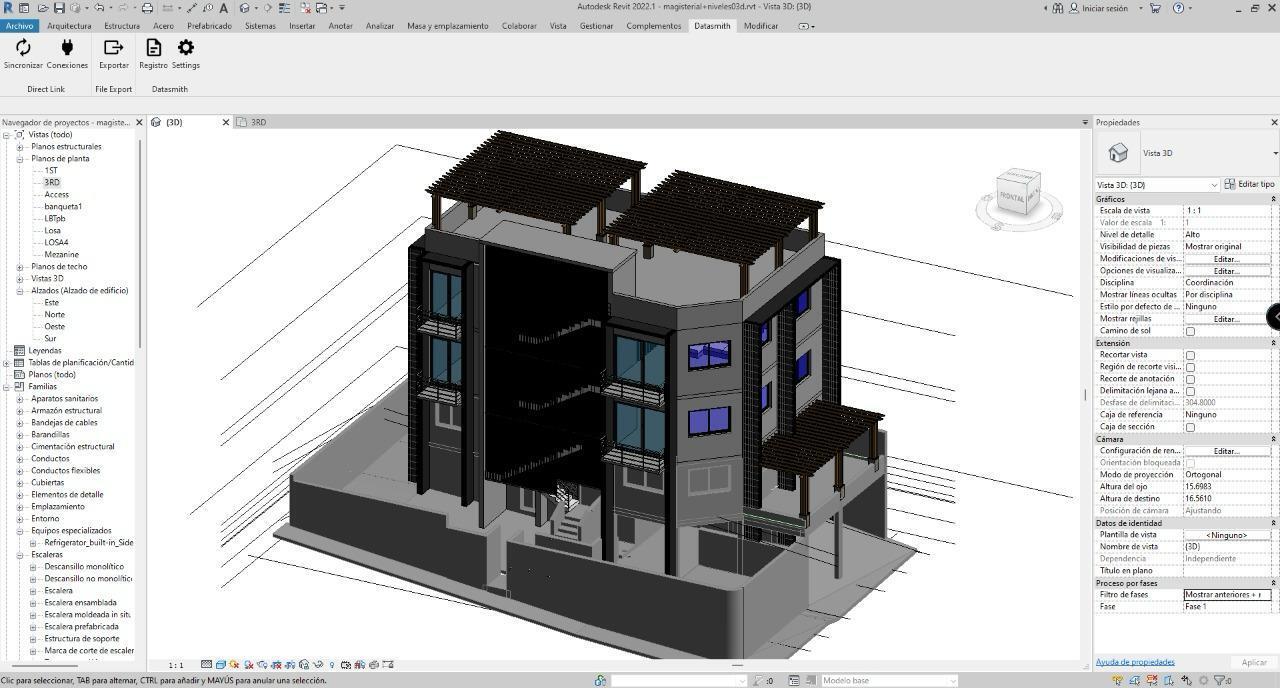The image size is (1280, 688).
Task: Enable the Camino de sol checkbox
Action: coord(1190,331)
